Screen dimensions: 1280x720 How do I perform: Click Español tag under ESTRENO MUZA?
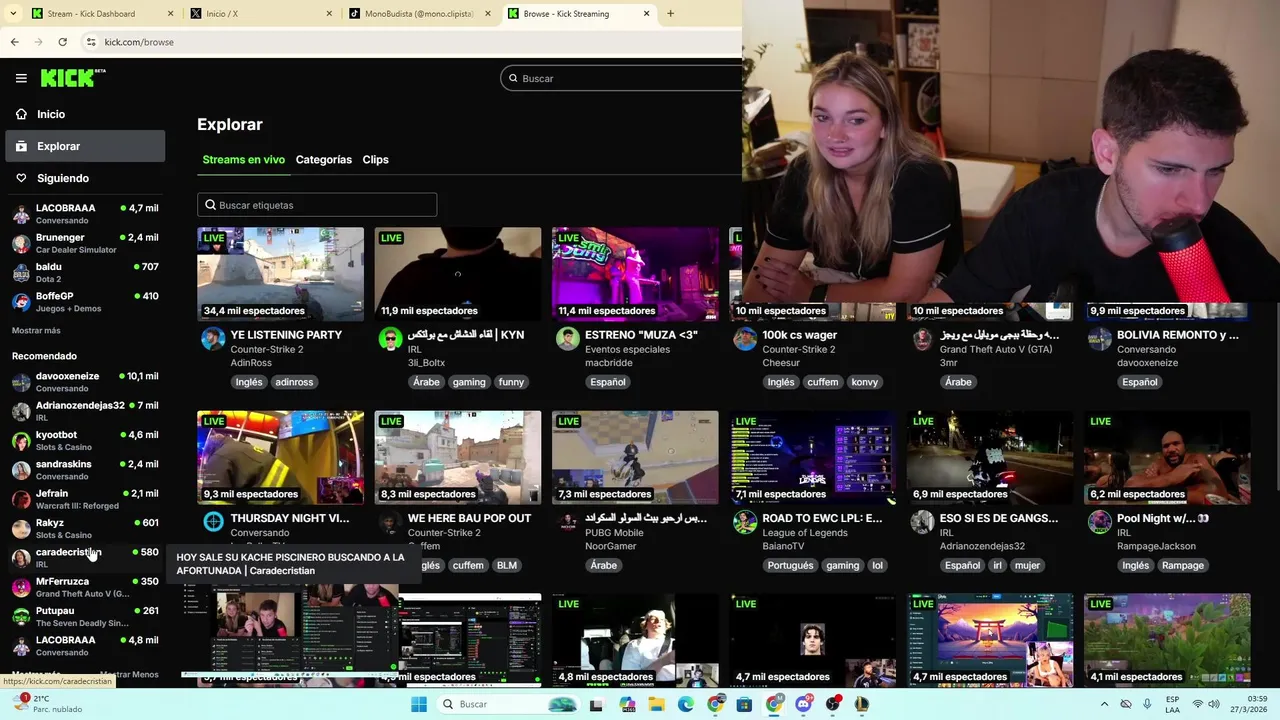click(607, 382)
